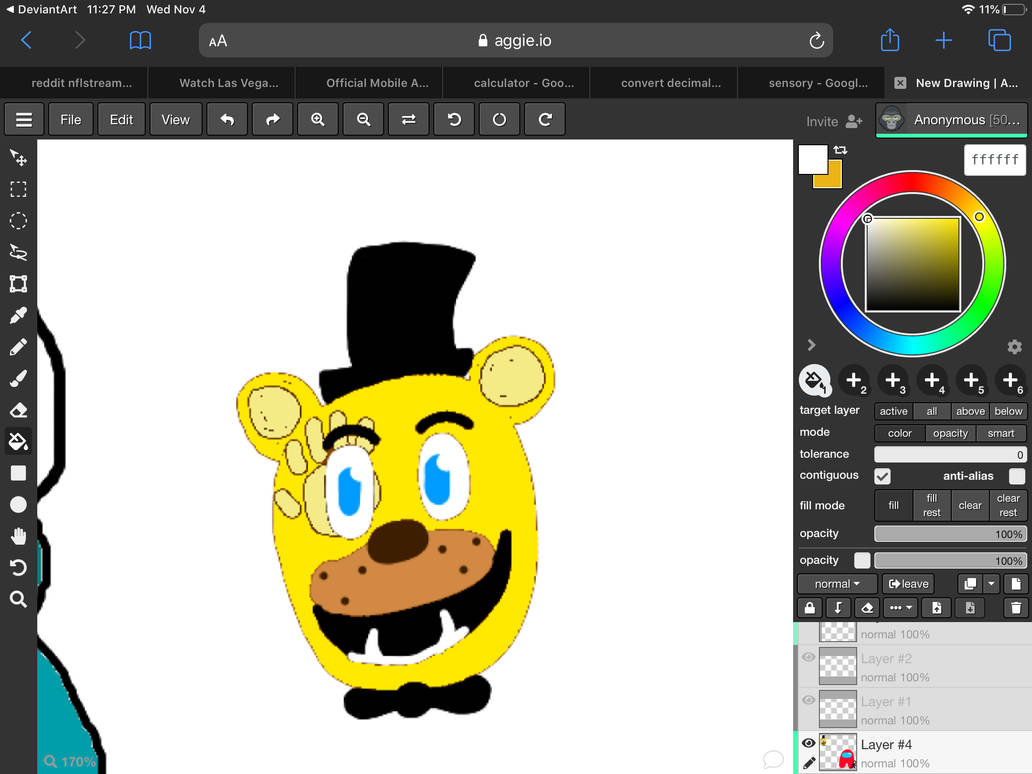Viewport: 1032px width, 774px height.
Task: Open the Edit menu
Action: click(x=121, y=120)
